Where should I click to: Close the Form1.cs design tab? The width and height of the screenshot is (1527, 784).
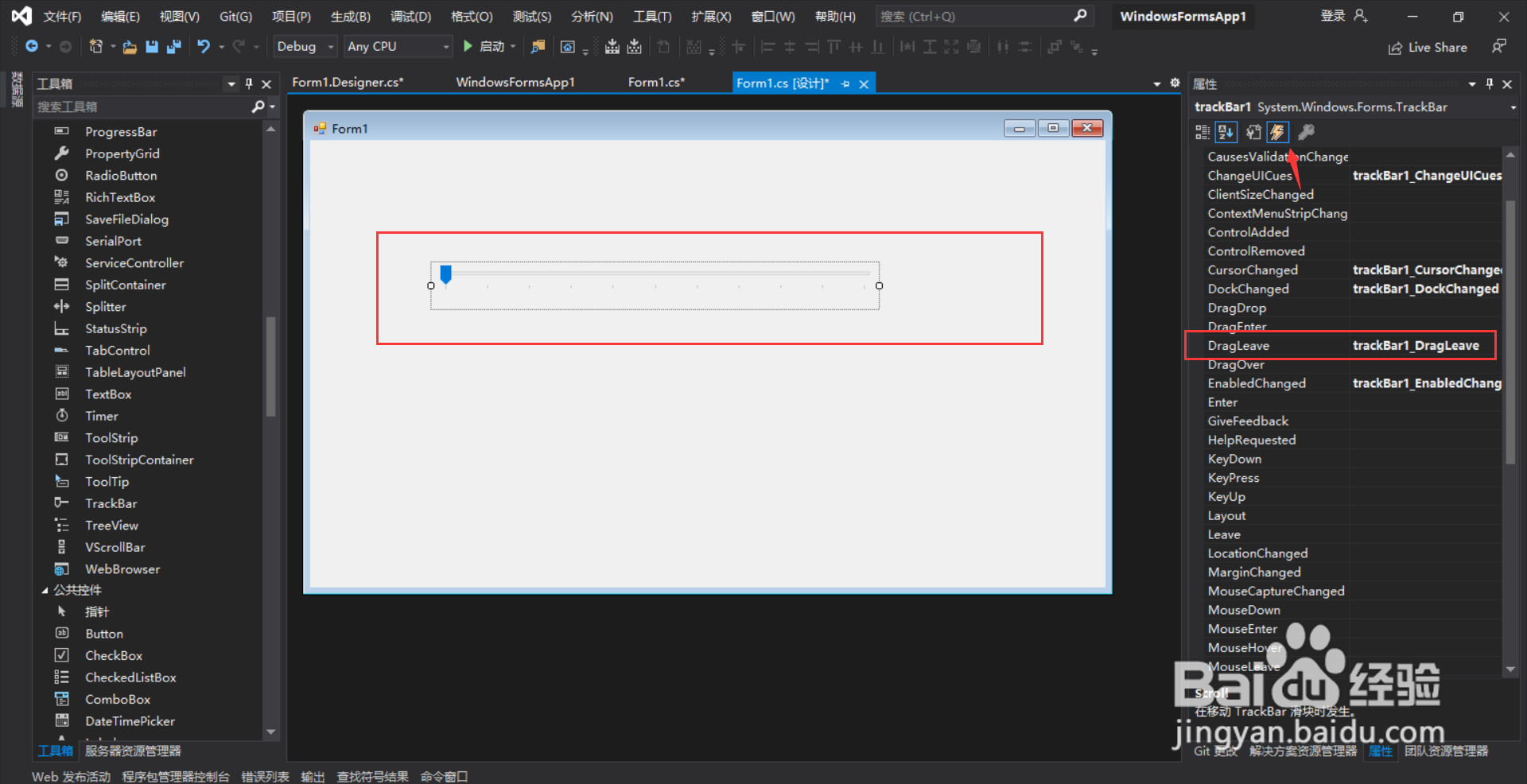(864, 83)
